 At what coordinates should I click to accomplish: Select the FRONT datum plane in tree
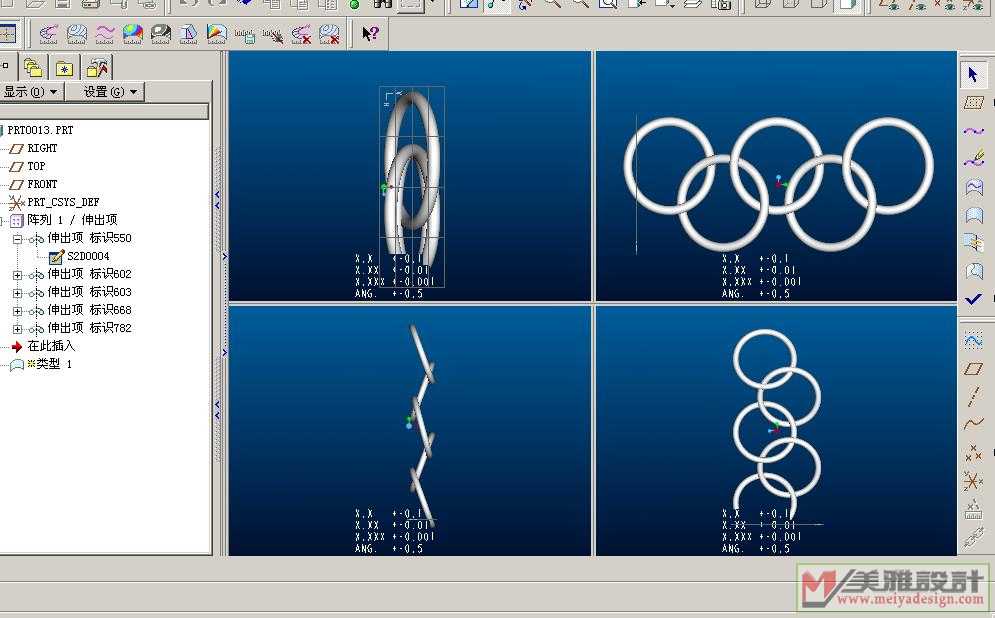click(x=42, y=184)
